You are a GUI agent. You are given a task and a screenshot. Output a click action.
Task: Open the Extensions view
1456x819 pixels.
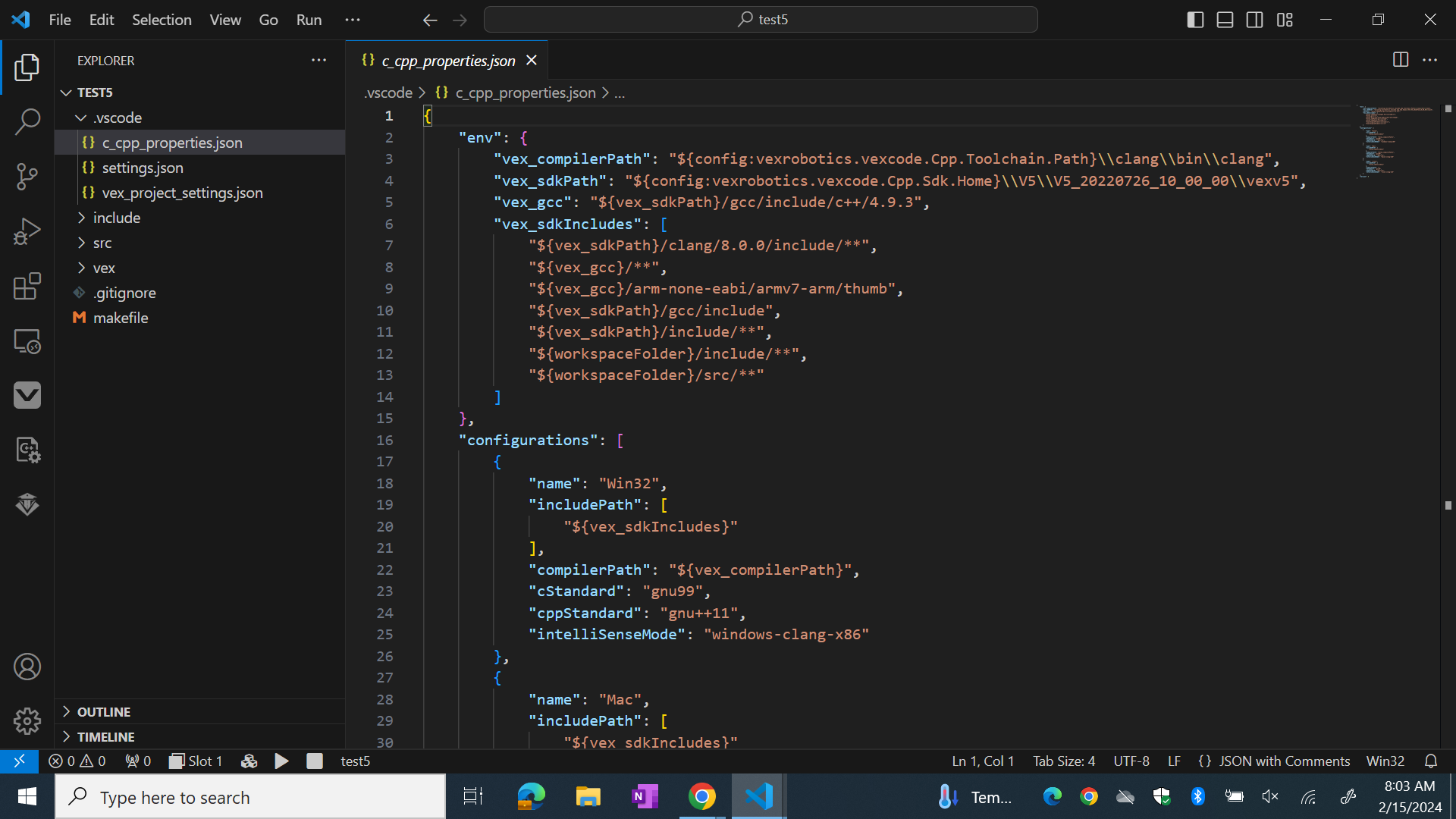[x=27, y=287]
